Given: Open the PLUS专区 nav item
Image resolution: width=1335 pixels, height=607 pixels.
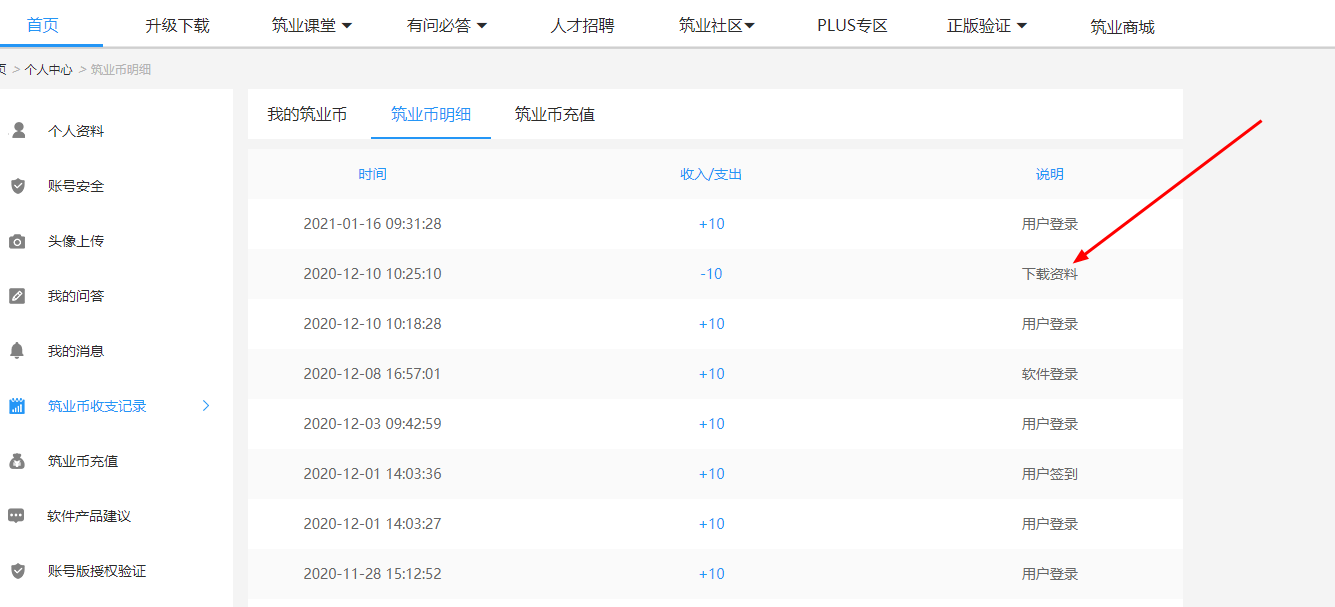Looking at the screenshot, I should [x=852, y=26].
